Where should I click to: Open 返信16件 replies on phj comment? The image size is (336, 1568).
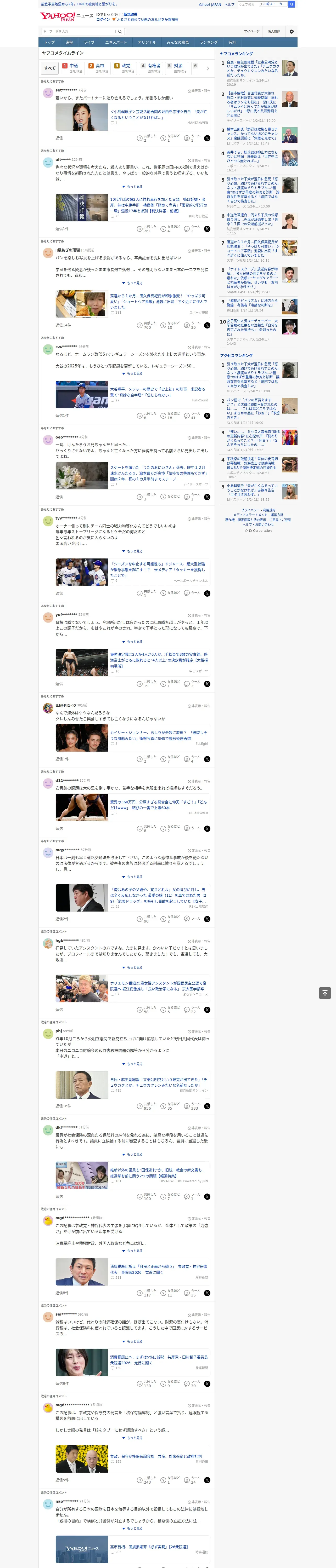coord(63,1106)
